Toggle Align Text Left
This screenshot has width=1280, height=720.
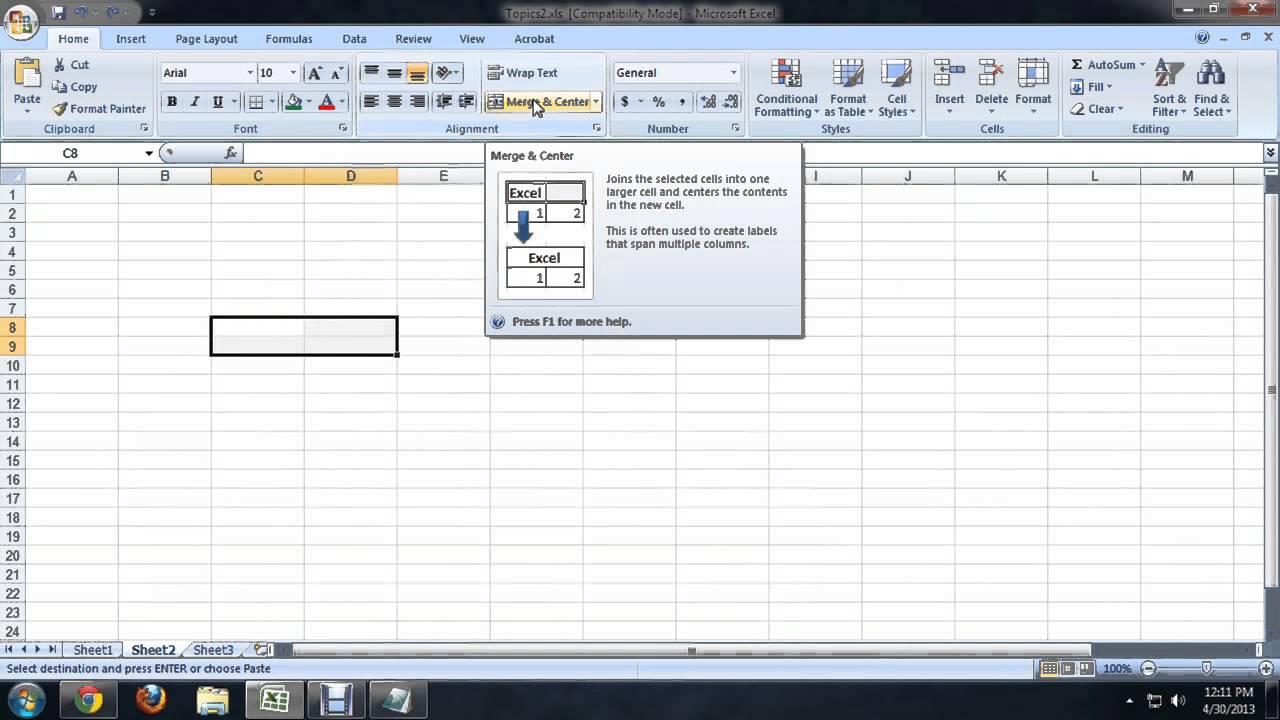371,102
